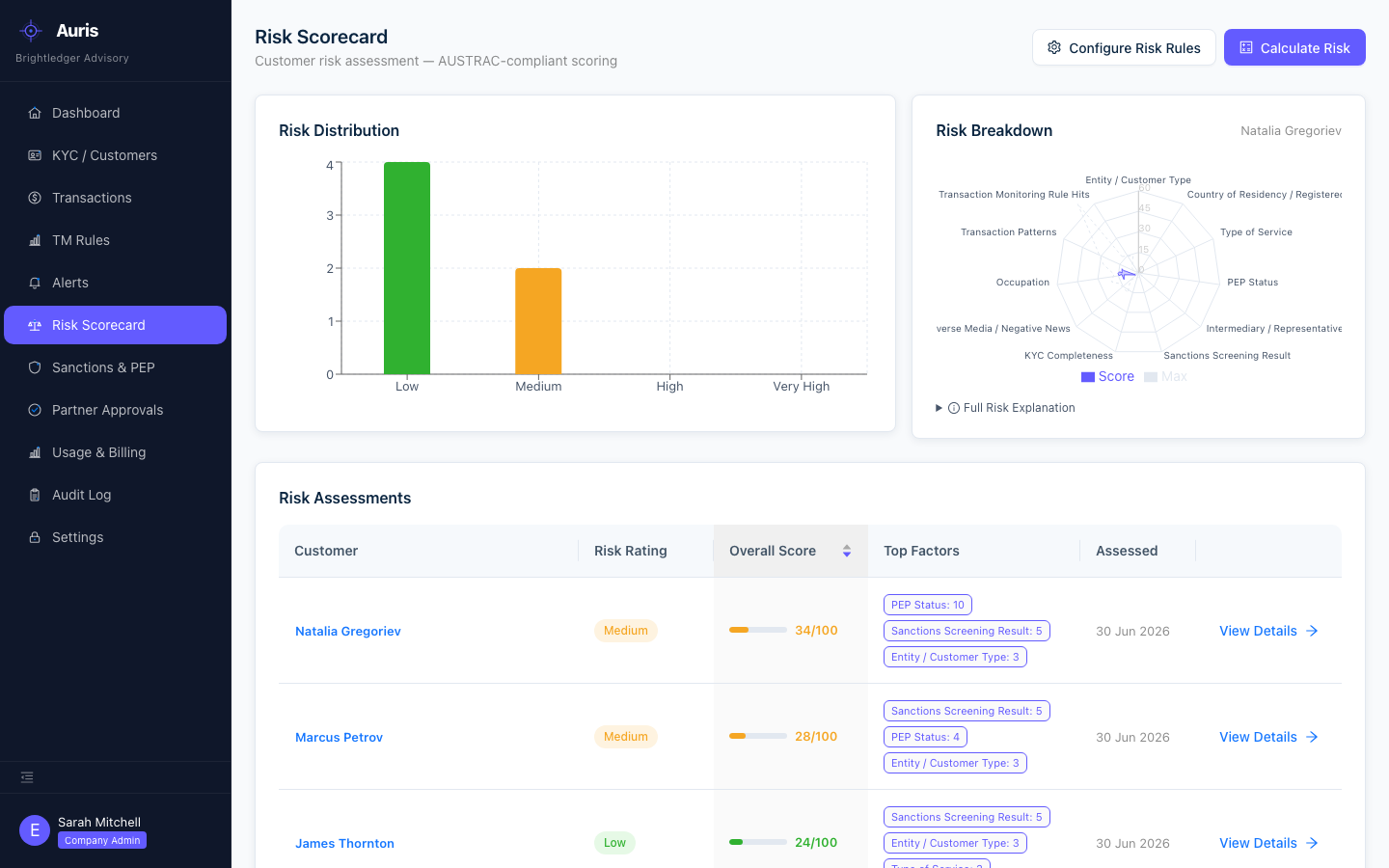
Task: Click the TM Rules chart icon
Action: pyautogui.click(x=35, y=240)
